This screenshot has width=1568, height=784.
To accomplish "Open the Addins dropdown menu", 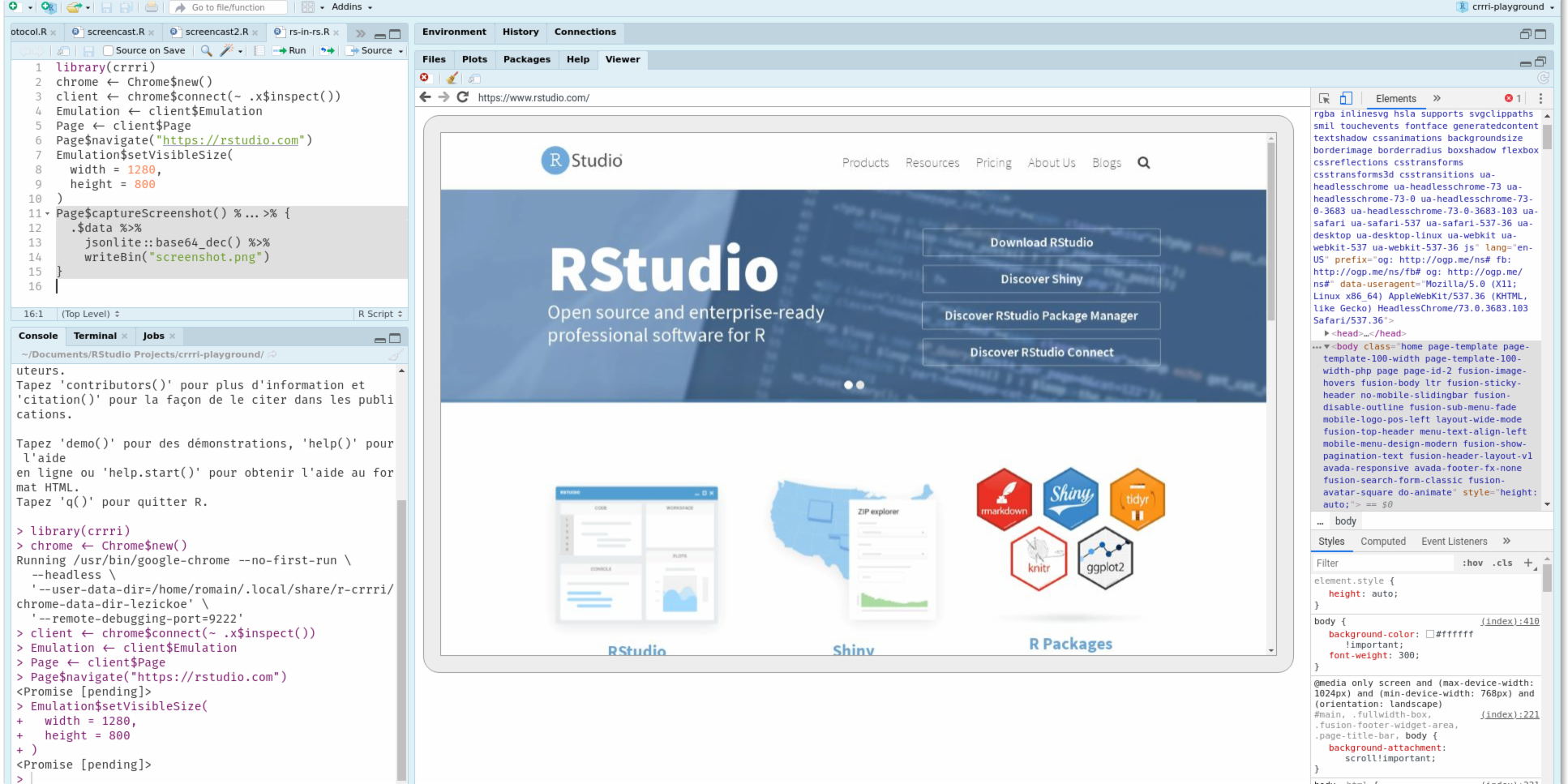I will coord(352,7).
